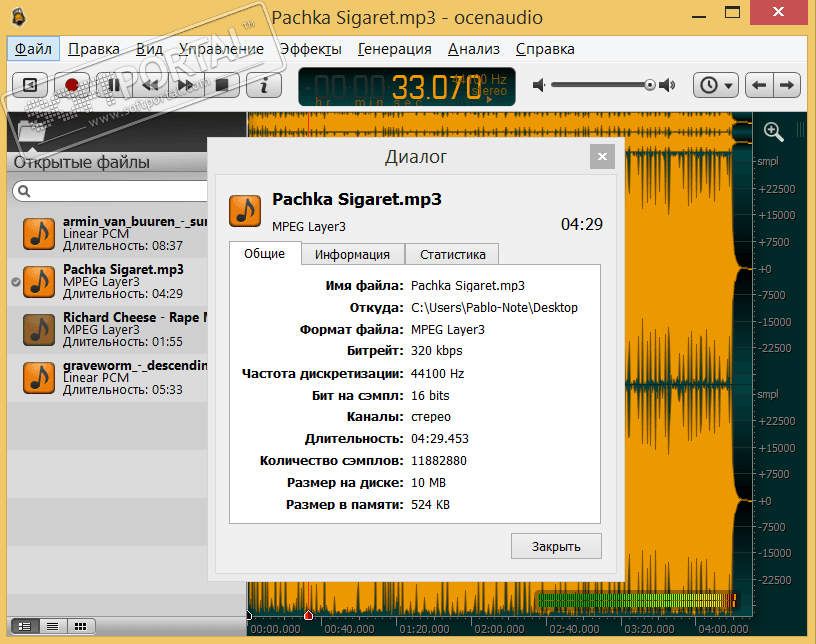This screenshot has height=644, width=816.
Task: Close the Диалог with the X button
Action: [x=602, y=156]
